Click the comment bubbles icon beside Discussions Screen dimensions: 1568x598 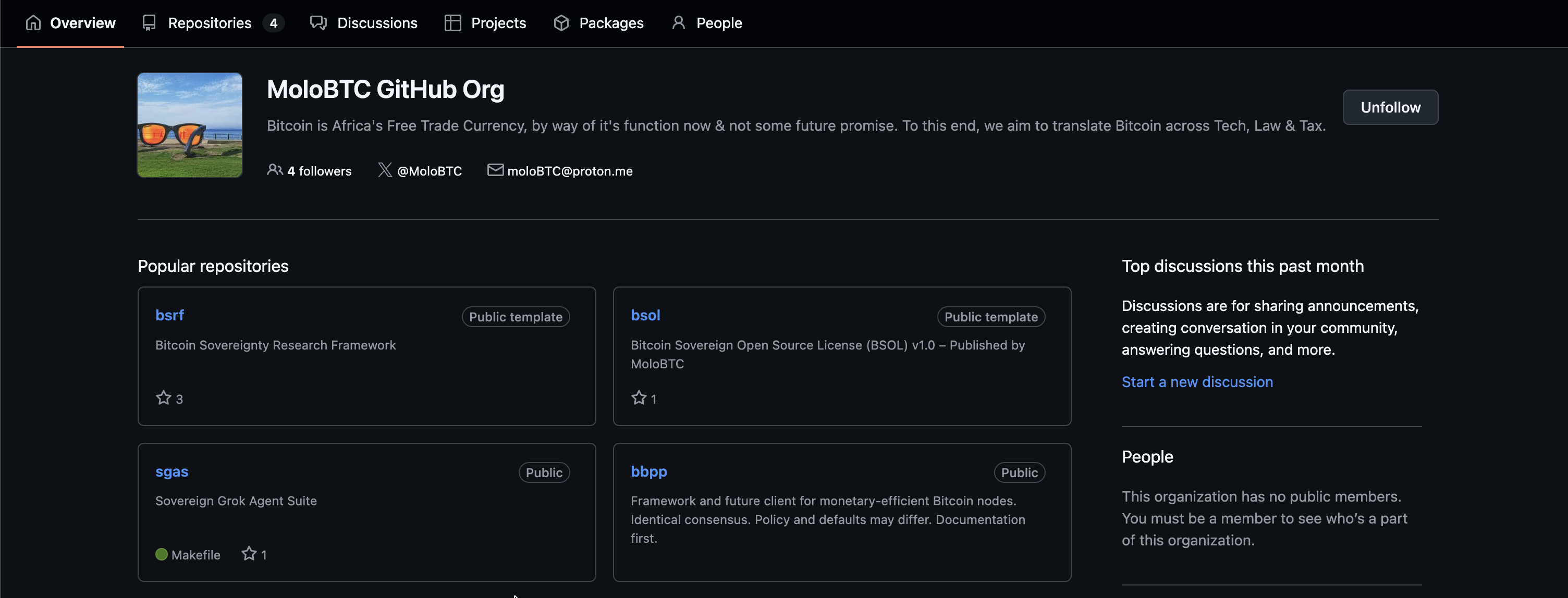318,23
